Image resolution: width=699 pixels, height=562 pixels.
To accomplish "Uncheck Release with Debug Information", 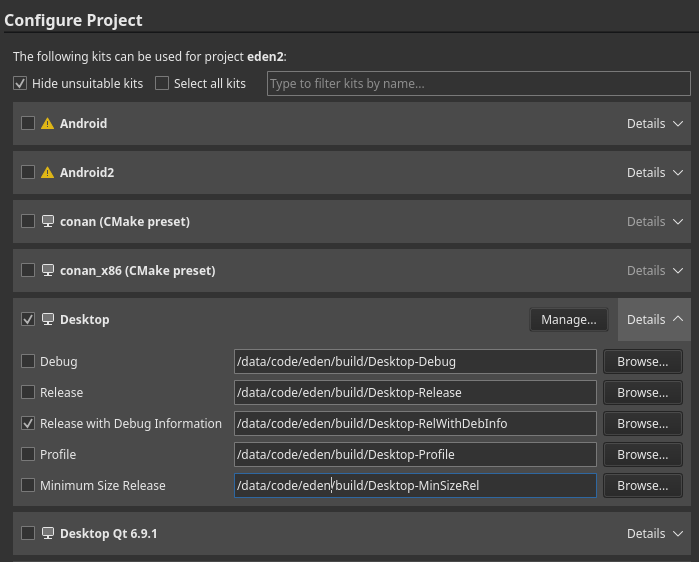I will point(28,424).
